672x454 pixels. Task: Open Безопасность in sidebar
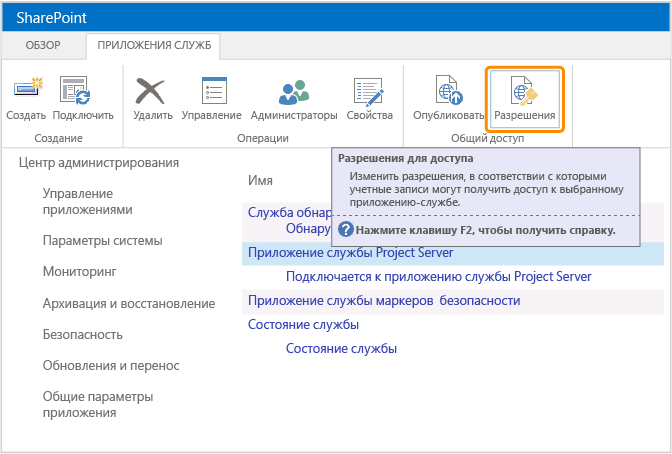coord(82,334)
